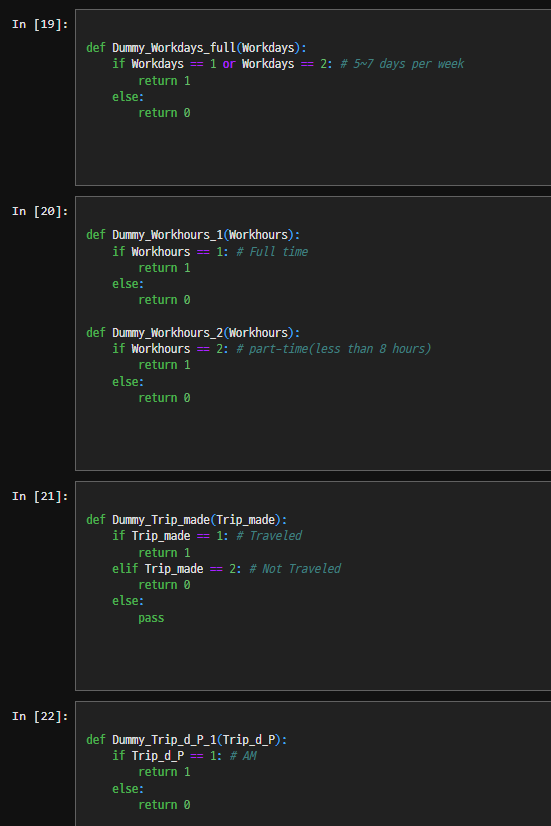This screenshot has height=826, width=551.
Task: Click the def Dummy_Trip_d_P_1(Trip_d_P) line
Action: [186, 740]
